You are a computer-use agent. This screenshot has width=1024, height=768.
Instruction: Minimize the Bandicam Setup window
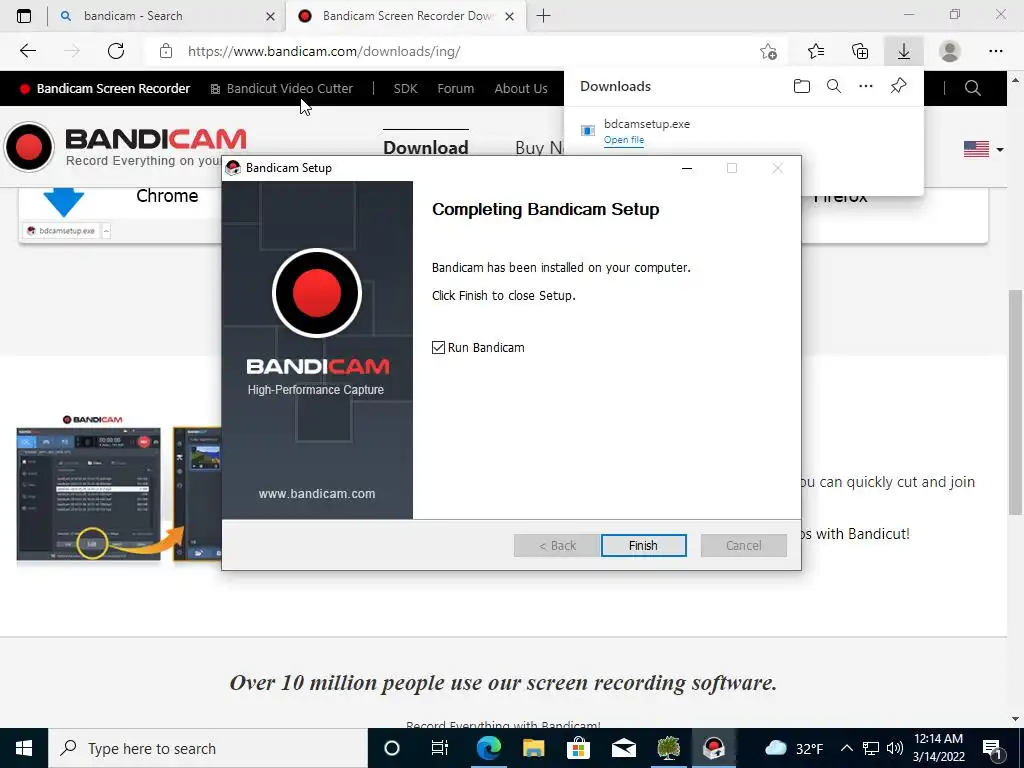[686, 168]
